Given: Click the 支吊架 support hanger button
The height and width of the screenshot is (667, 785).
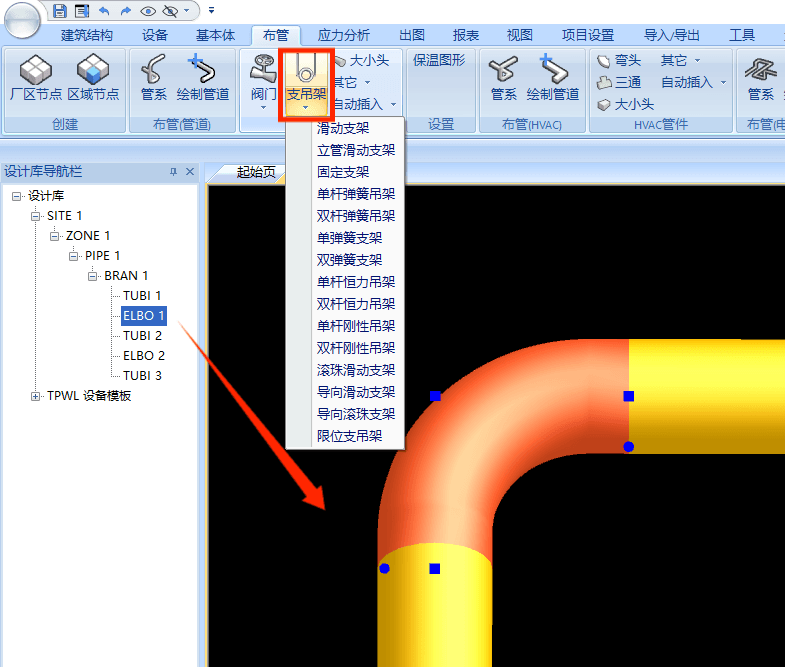Looking at the screenshot, I should 306,80.
